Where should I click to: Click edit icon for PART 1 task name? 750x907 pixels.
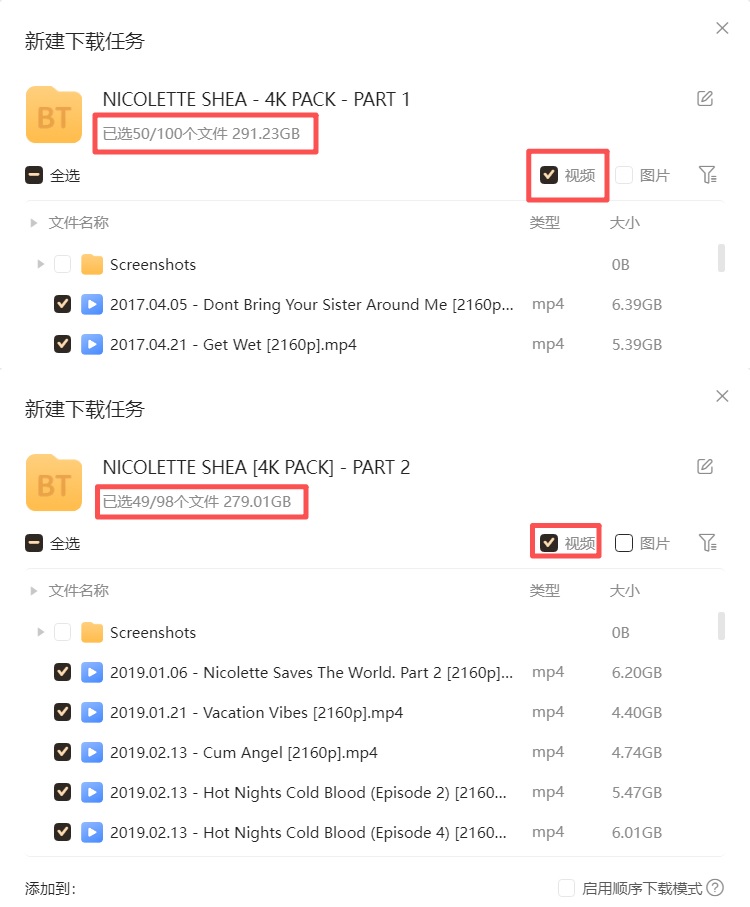click(704, 98)
